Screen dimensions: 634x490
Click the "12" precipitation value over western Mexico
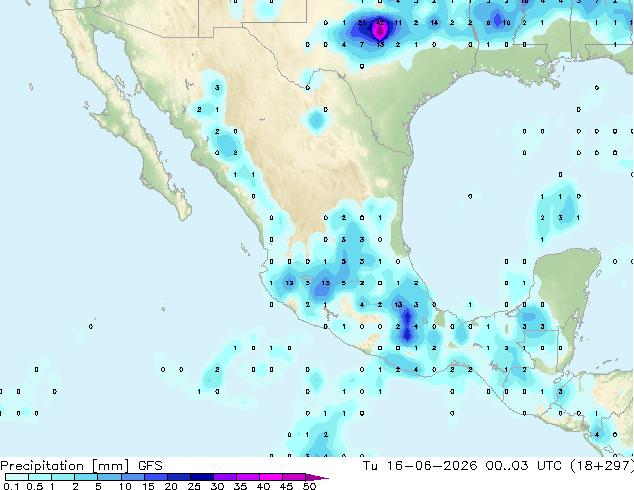click(x=290, y=283)
